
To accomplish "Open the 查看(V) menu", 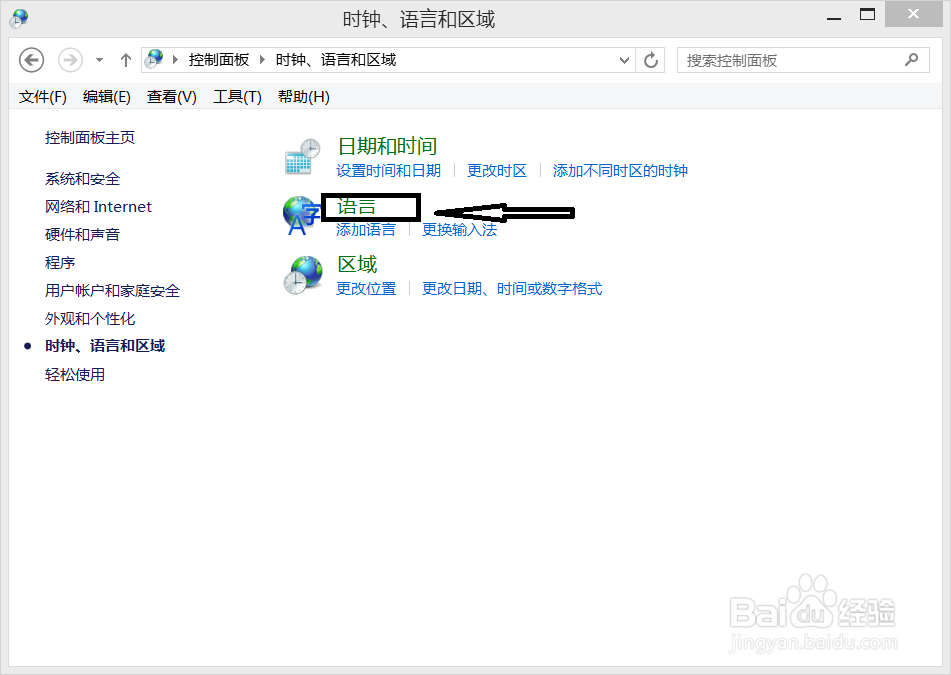I will coord(172,97).
